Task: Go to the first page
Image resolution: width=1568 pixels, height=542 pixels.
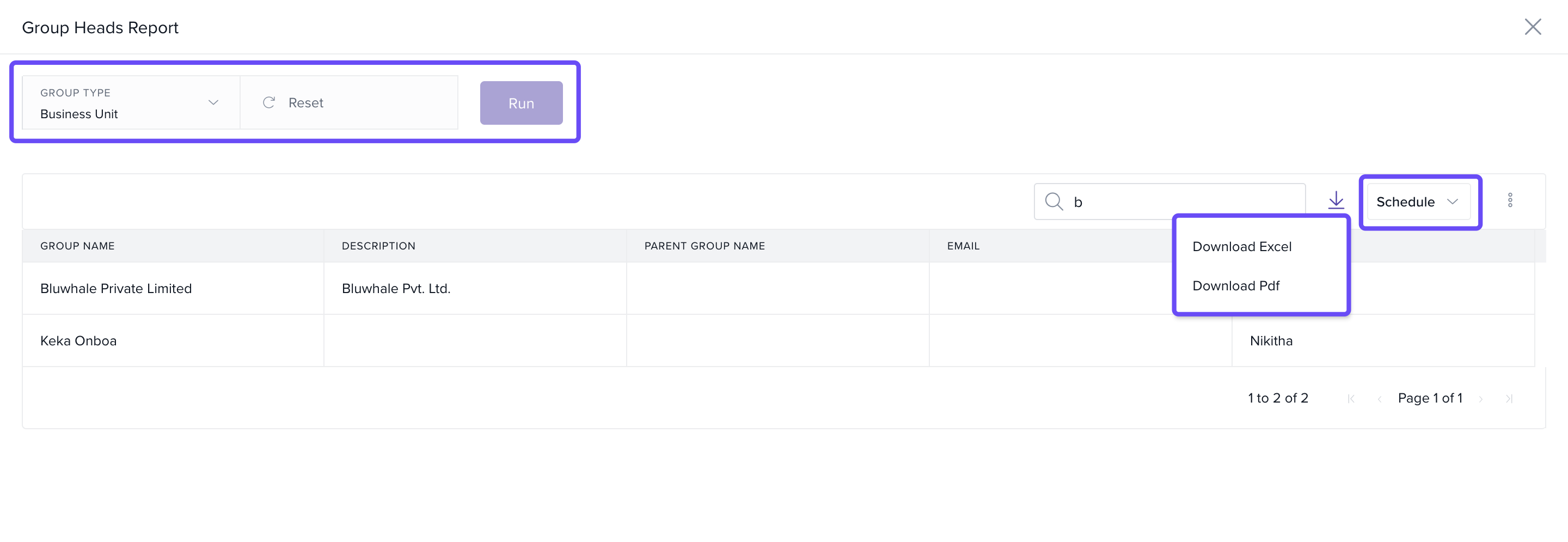Action: (x=1351, y=399)
